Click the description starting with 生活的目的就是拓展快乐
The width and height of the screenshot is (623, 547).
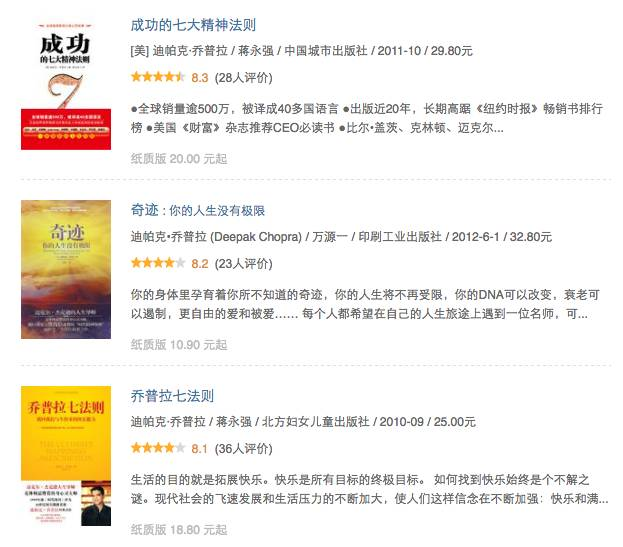[x=370, y=489]
